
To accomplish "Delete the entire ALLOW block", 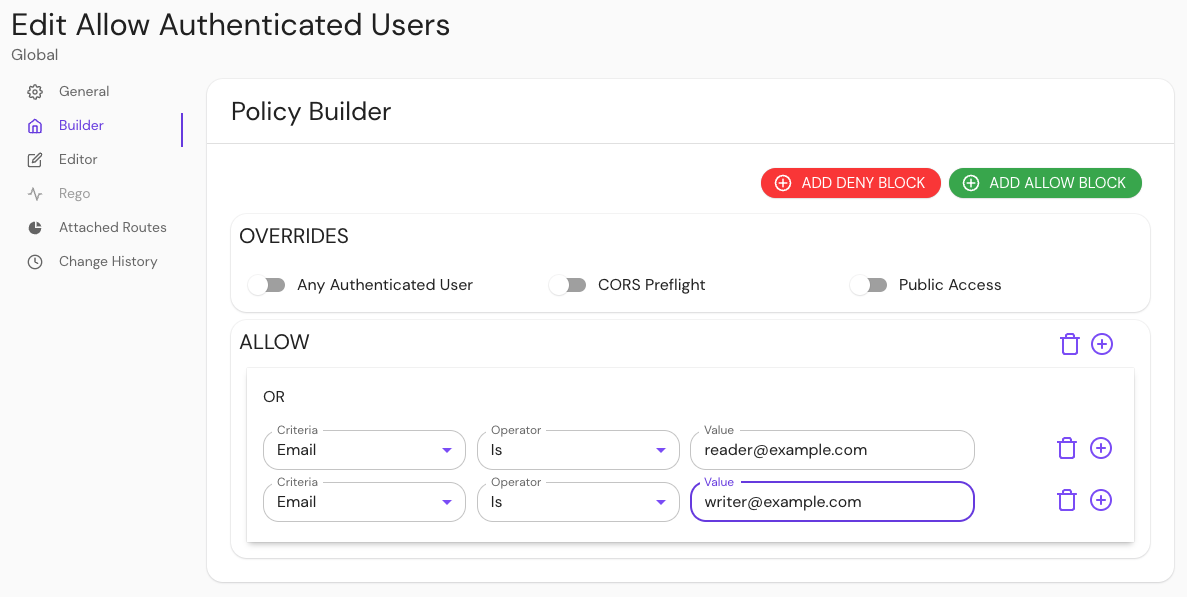I will 1069,344.
